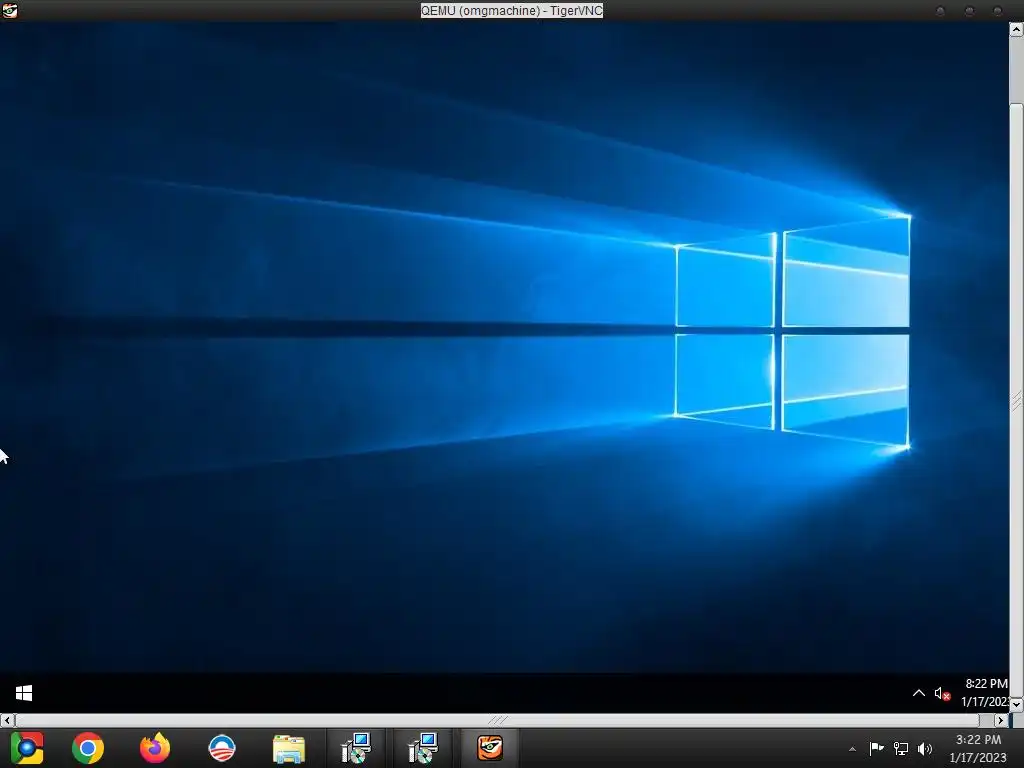Click the vertical scrollbar thumb in VNC viewer

1017,400
